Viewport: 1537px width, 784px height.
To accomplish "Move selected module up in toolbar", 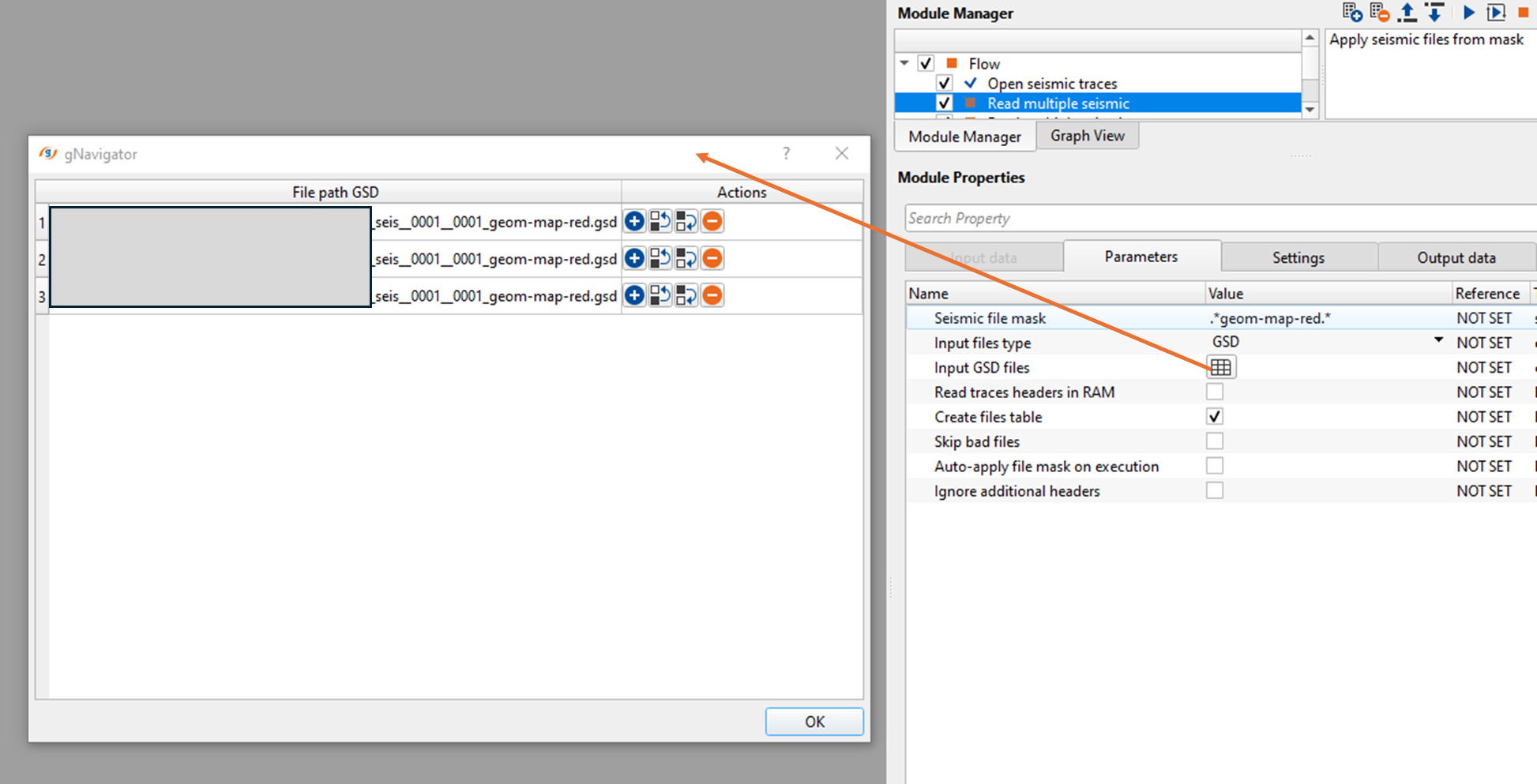I will click(1407, 13).
